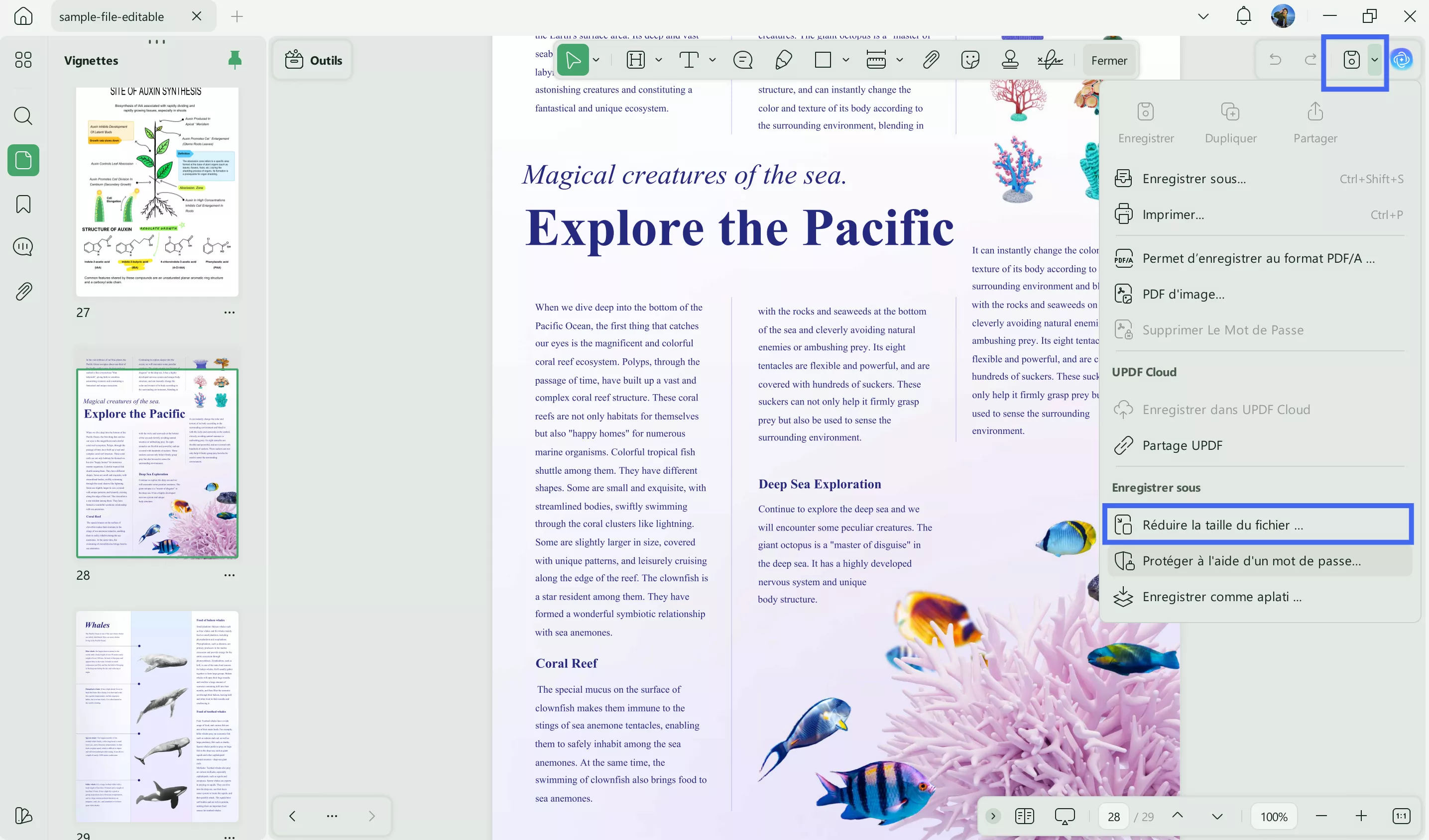Open the comments sidebar icon
This screenshot has height=840, width=1429.
(x=23, y=246)
